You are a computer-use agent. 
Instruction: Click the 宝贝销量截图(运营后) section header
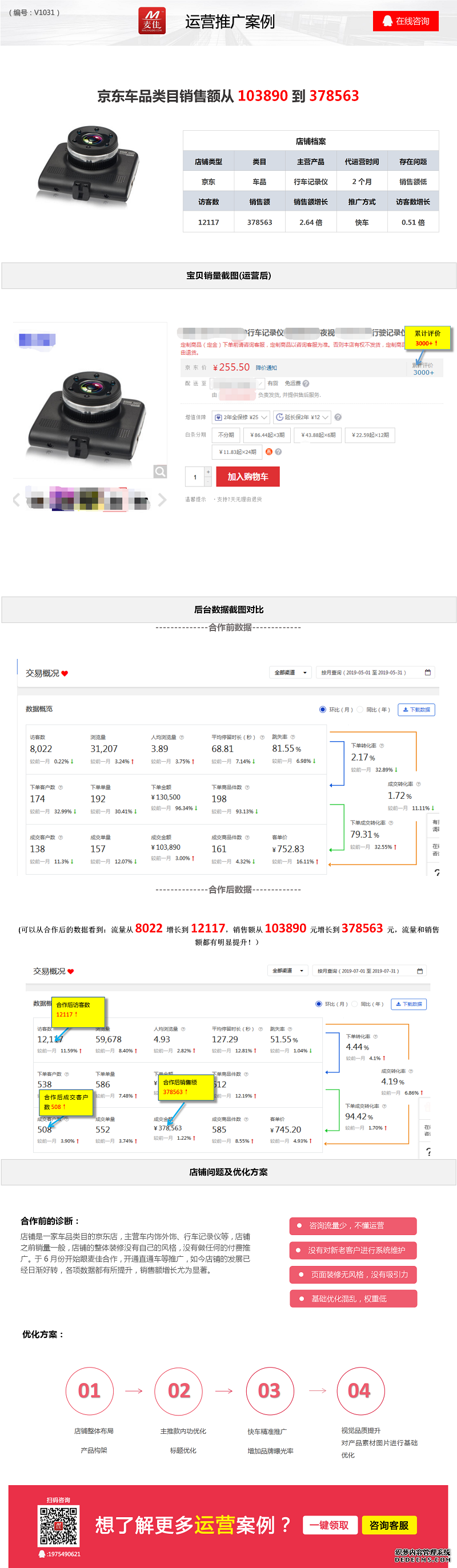coord(228,276)
